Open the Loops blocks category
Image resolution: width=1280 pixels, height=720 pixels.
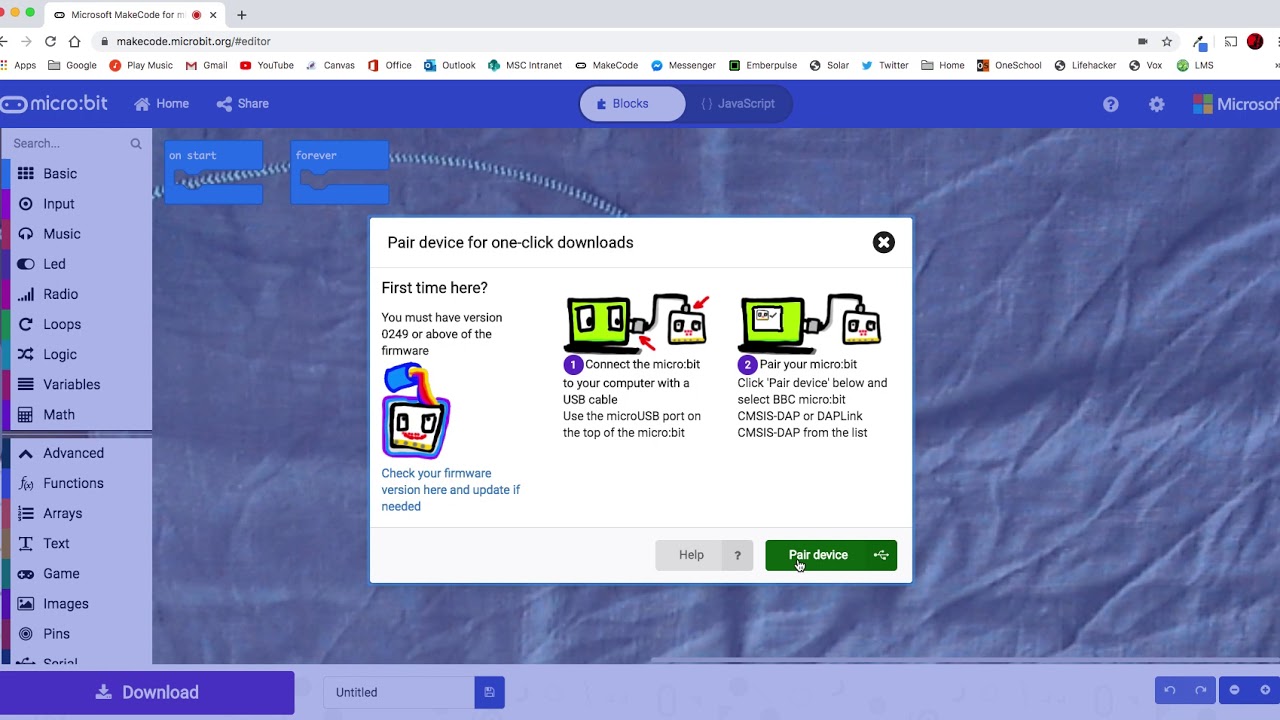[77, 324]
